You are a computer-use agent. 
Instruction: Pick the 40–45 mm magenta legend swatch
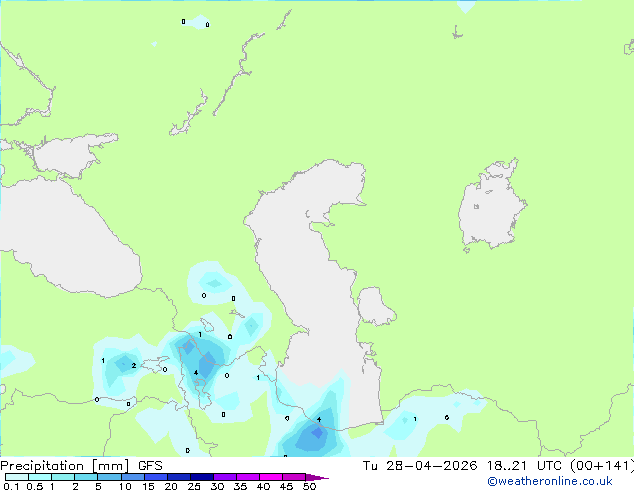(x=271, y=477)
